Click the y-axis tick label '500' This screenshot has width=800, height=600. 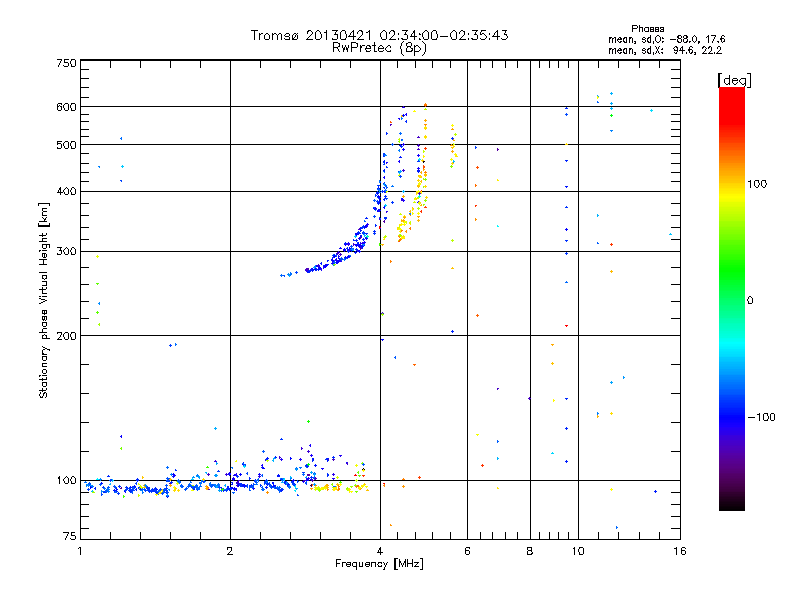tap(66, 145)
